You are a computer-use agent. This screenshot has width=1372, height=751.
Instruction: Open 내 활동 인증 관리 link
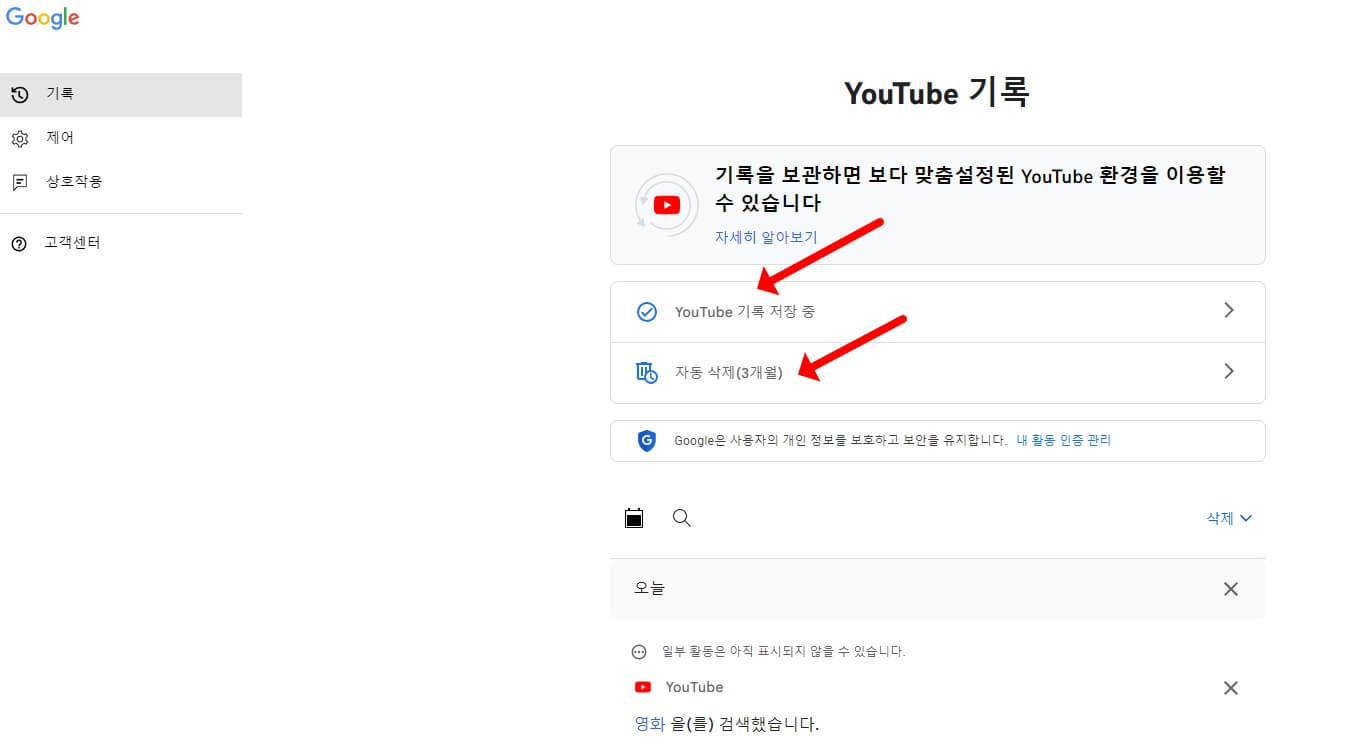(1064, 440)
